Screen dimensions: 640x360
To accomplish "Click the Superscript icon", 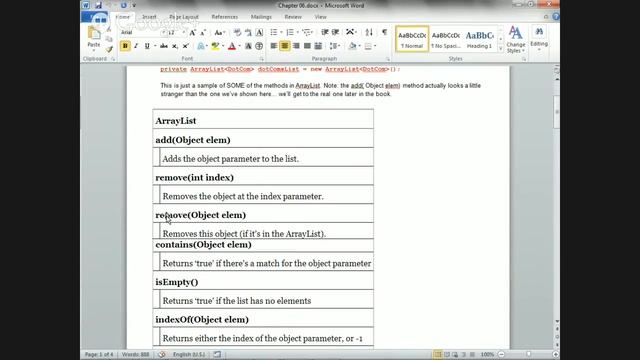I will click(x=185, y=46).
